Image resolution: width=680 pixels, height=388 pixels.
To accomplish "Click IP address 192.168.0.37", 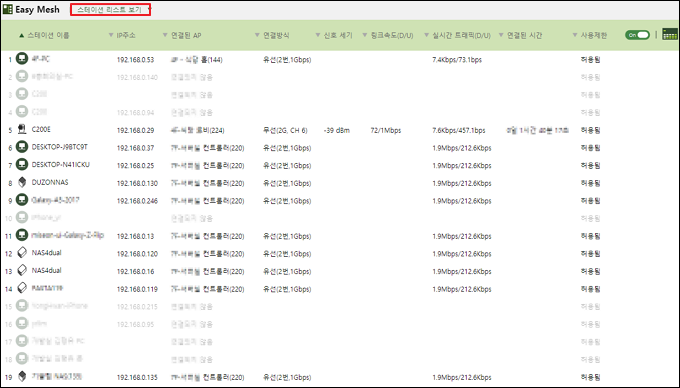I will click(x=135, y=148).
